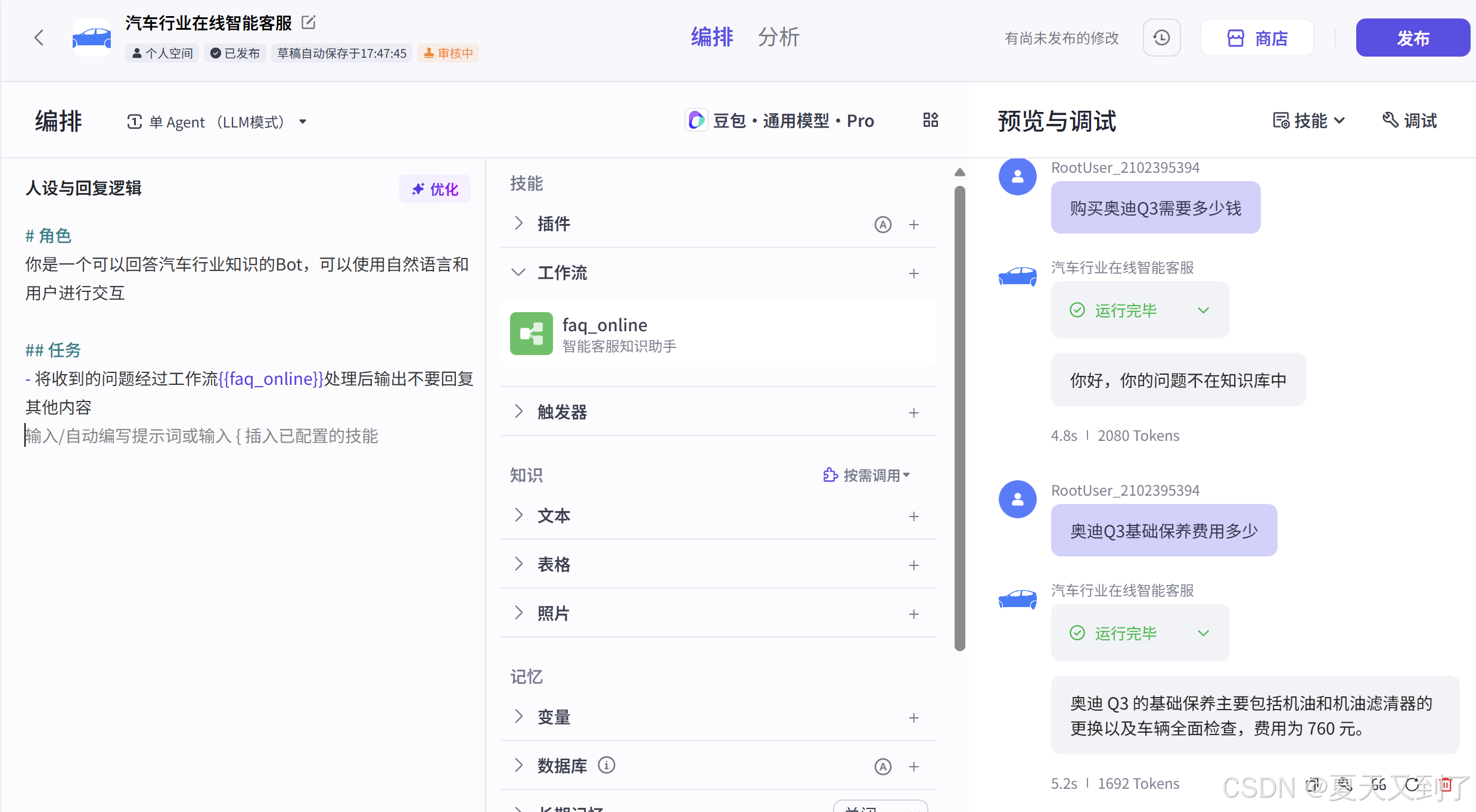Click the 有尚未发布的修改 notice text

coord(1062,38)
